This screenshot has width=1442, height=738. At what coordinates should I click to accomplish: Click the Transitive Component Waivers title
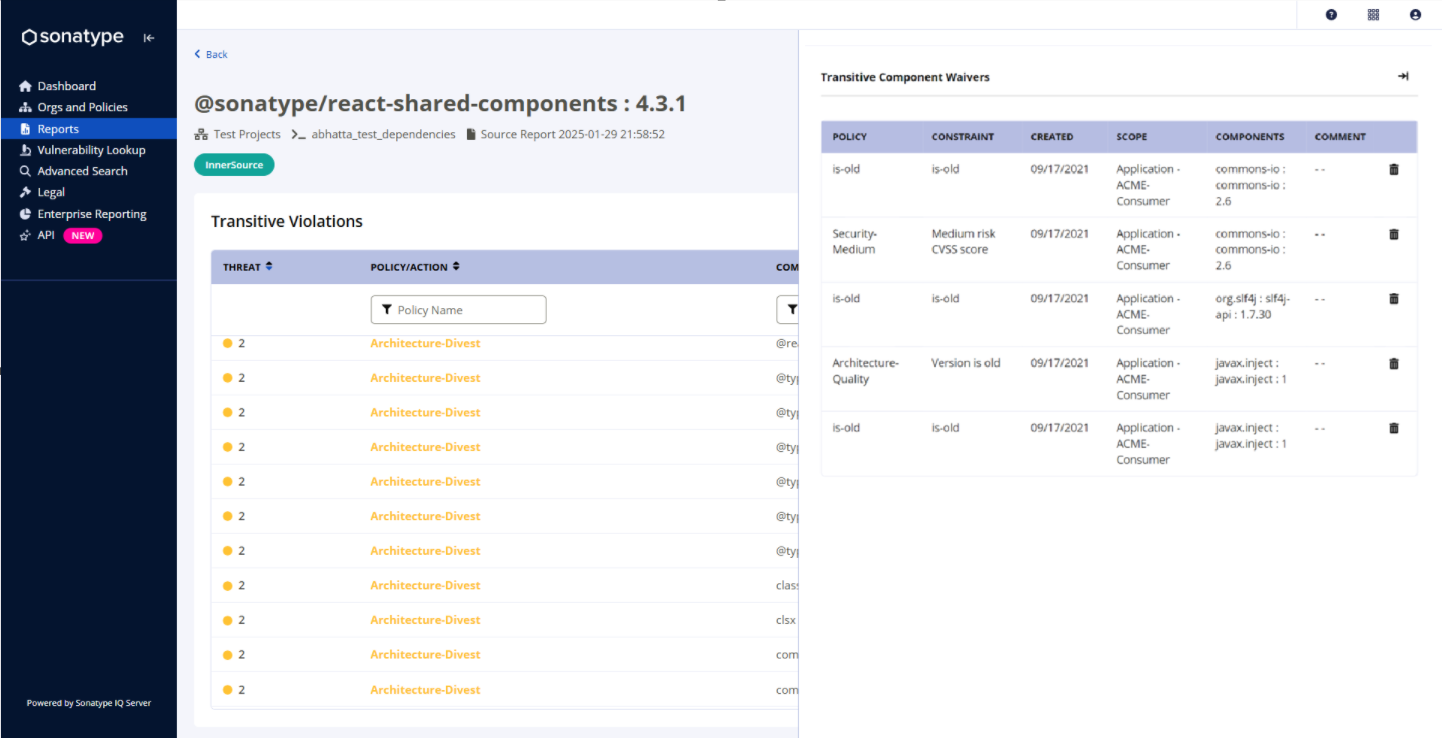click(905, 77)
